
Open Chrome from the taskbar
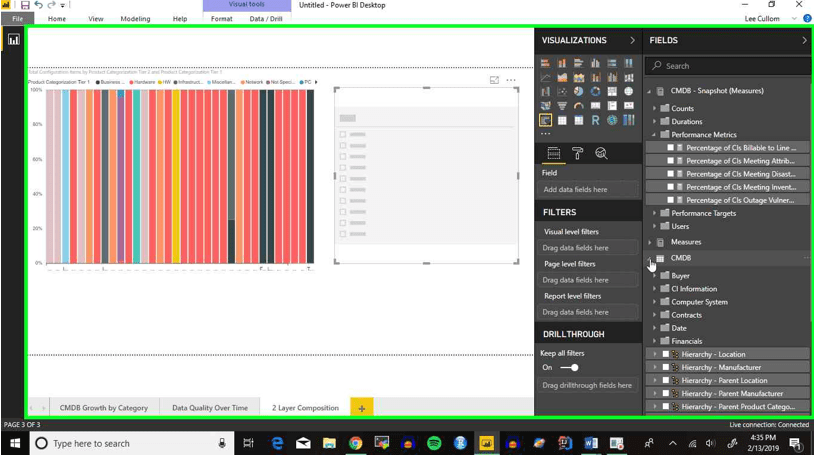pos(356,443)
